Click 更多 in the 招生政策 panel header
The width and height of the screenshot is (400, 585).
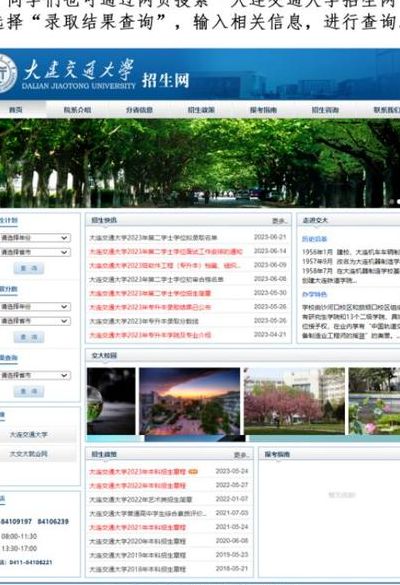click(241, 455)
